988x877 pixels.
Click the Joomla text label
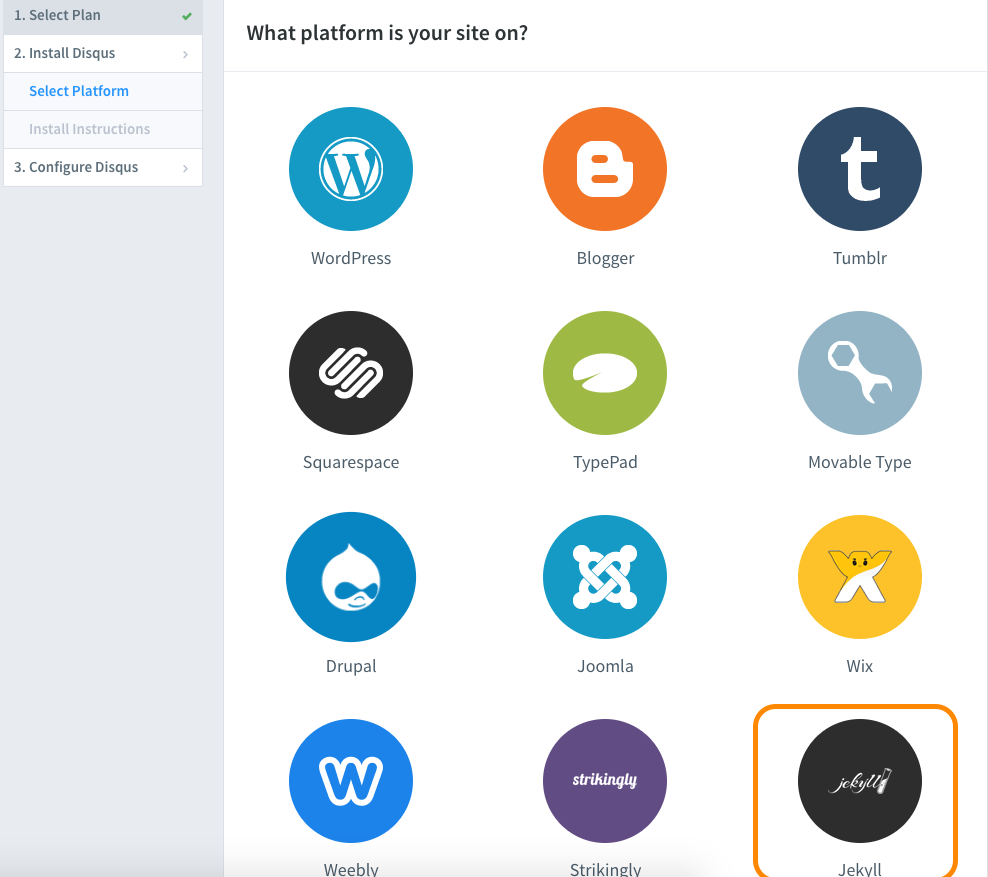point(605,667)
